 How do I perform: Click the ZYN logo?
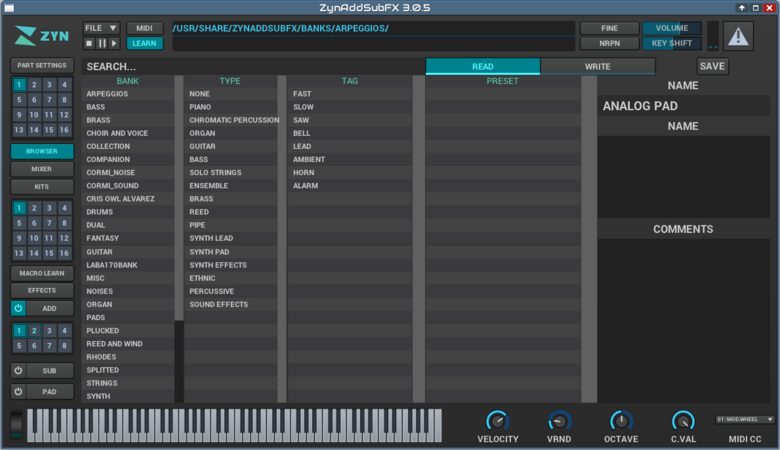coord(41,36)
